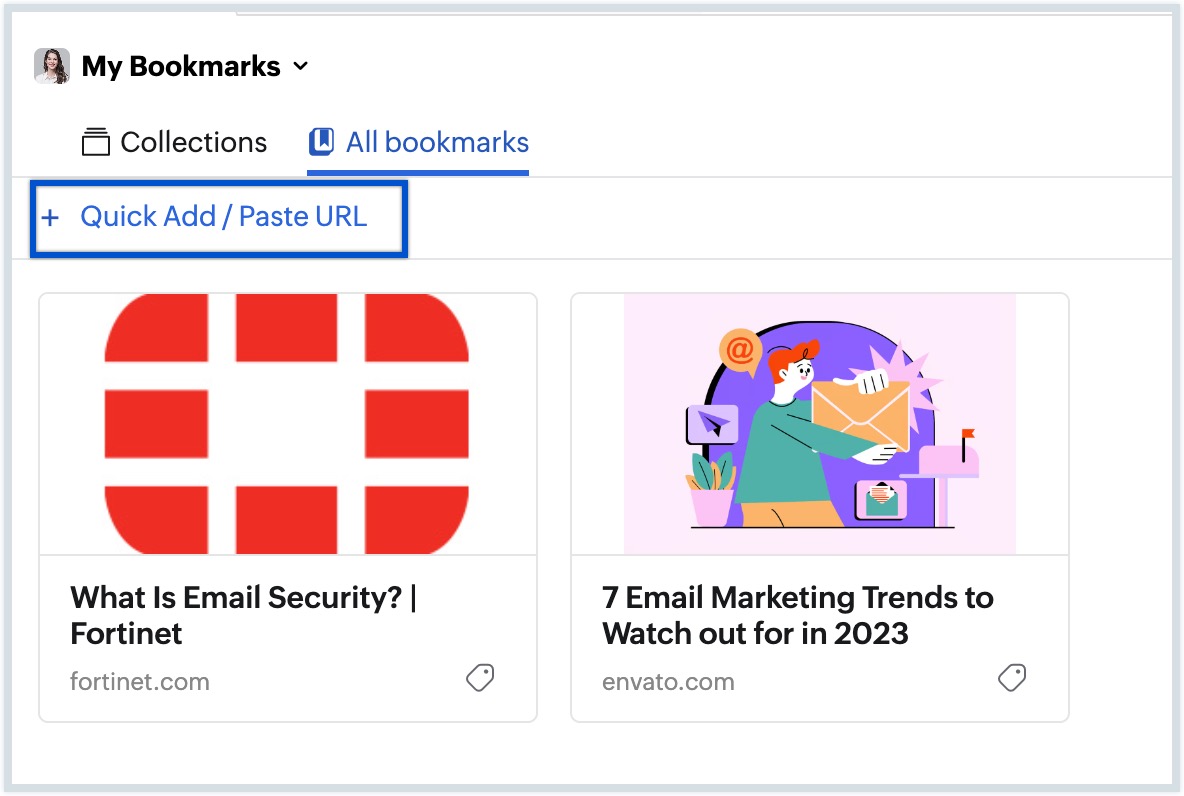The height and width of the screenshot is (796, 1184).
Task: Click the fortinet.com domain label
Action: [x=139, y=681]
